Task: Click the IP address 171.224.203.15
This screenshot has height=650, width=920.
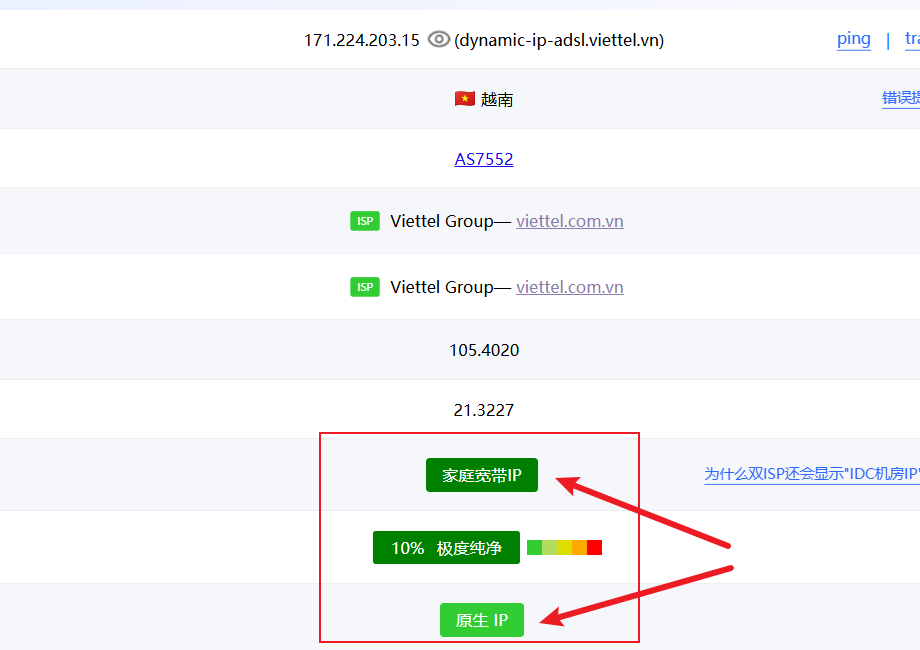Action: click(x=362, y=40)
